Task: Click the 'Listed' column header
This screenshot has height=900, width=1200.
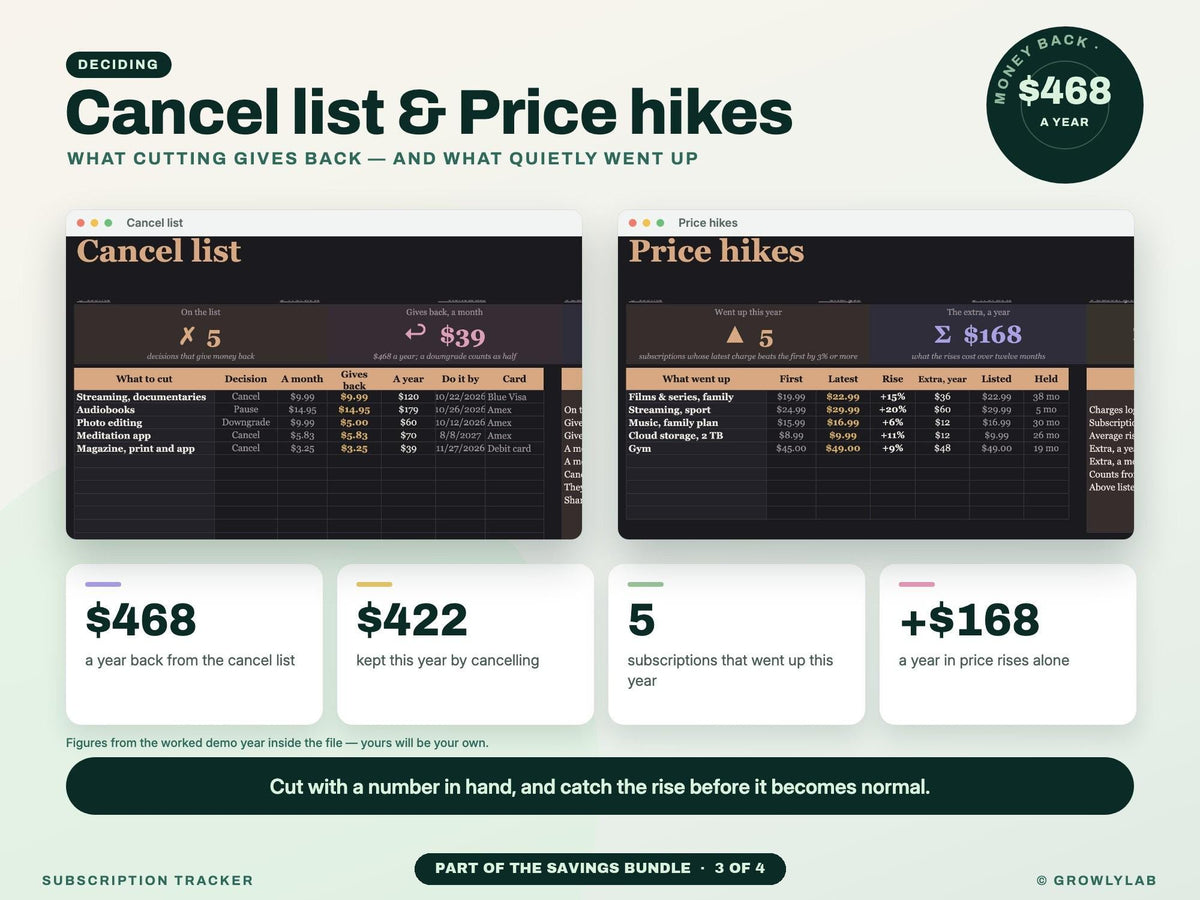Action: click(996, 379)
